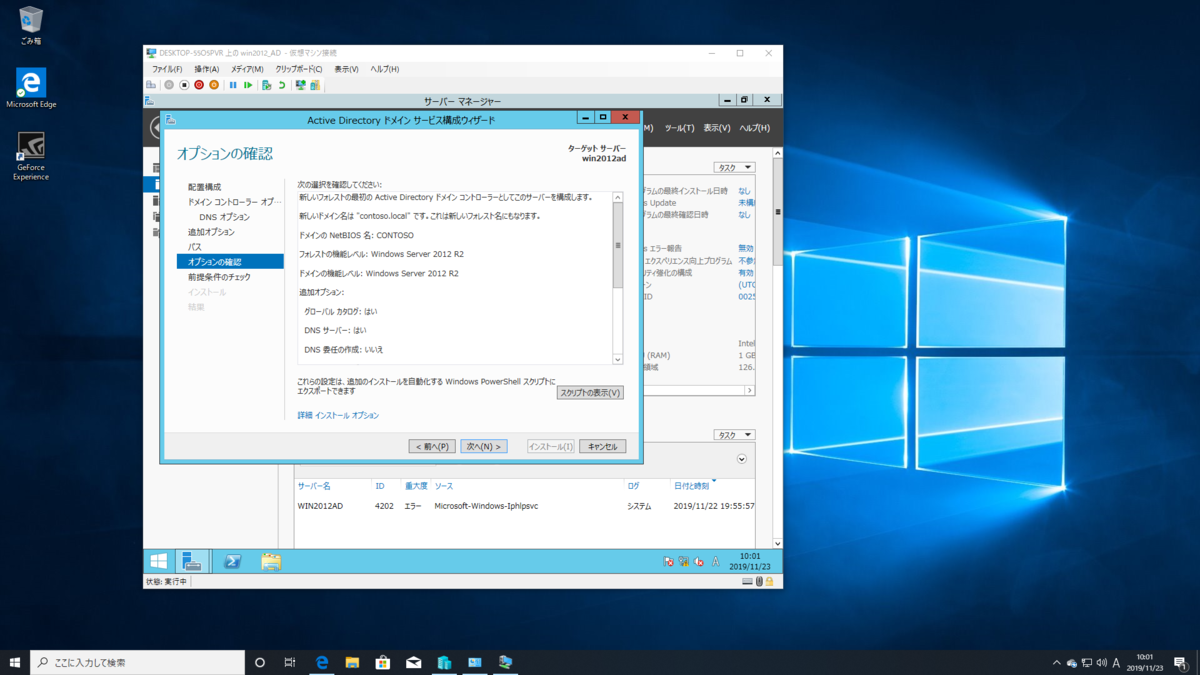Click the green Reset/Resume play icon

coord(248,85)
